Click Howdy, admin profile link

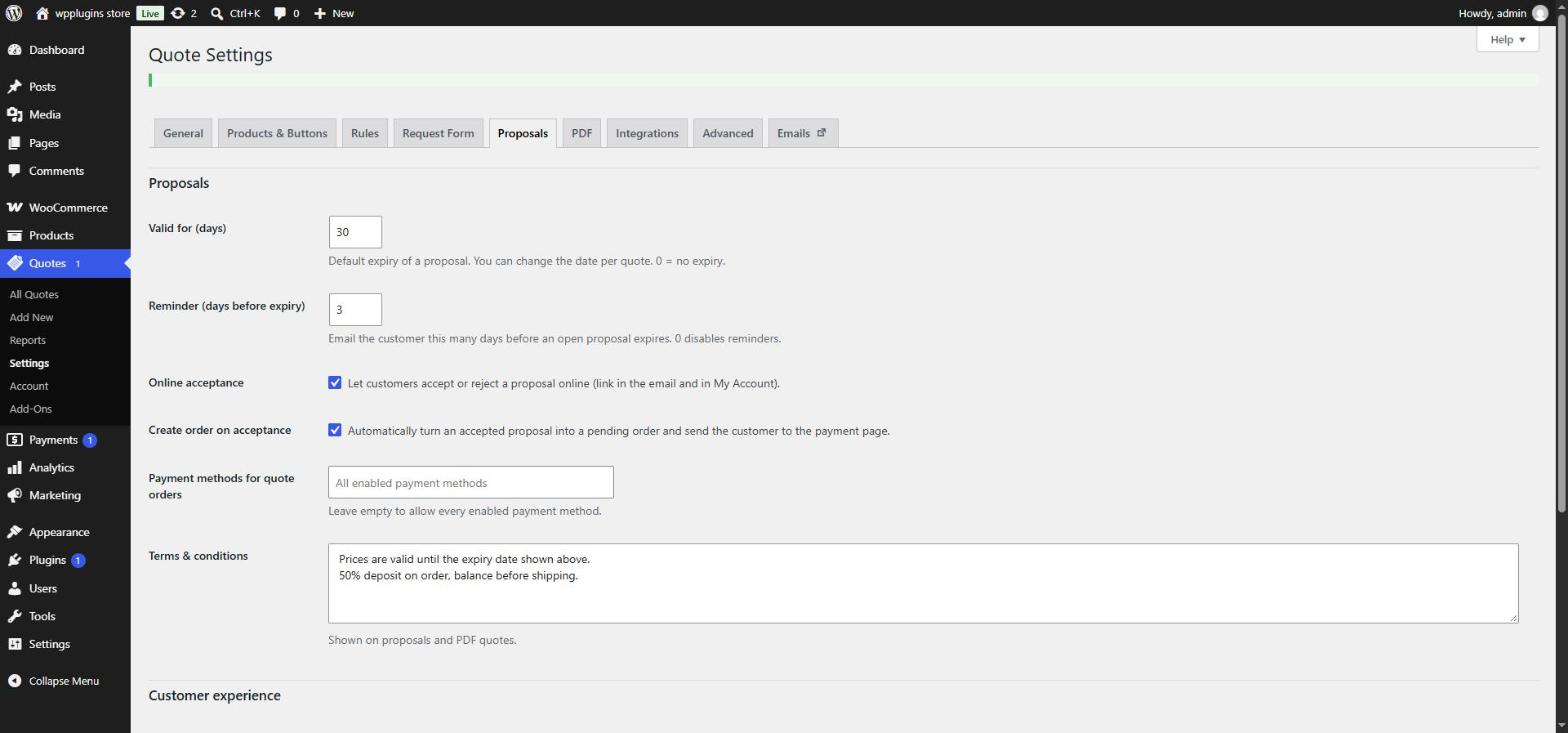click(x=1503, y=13)
